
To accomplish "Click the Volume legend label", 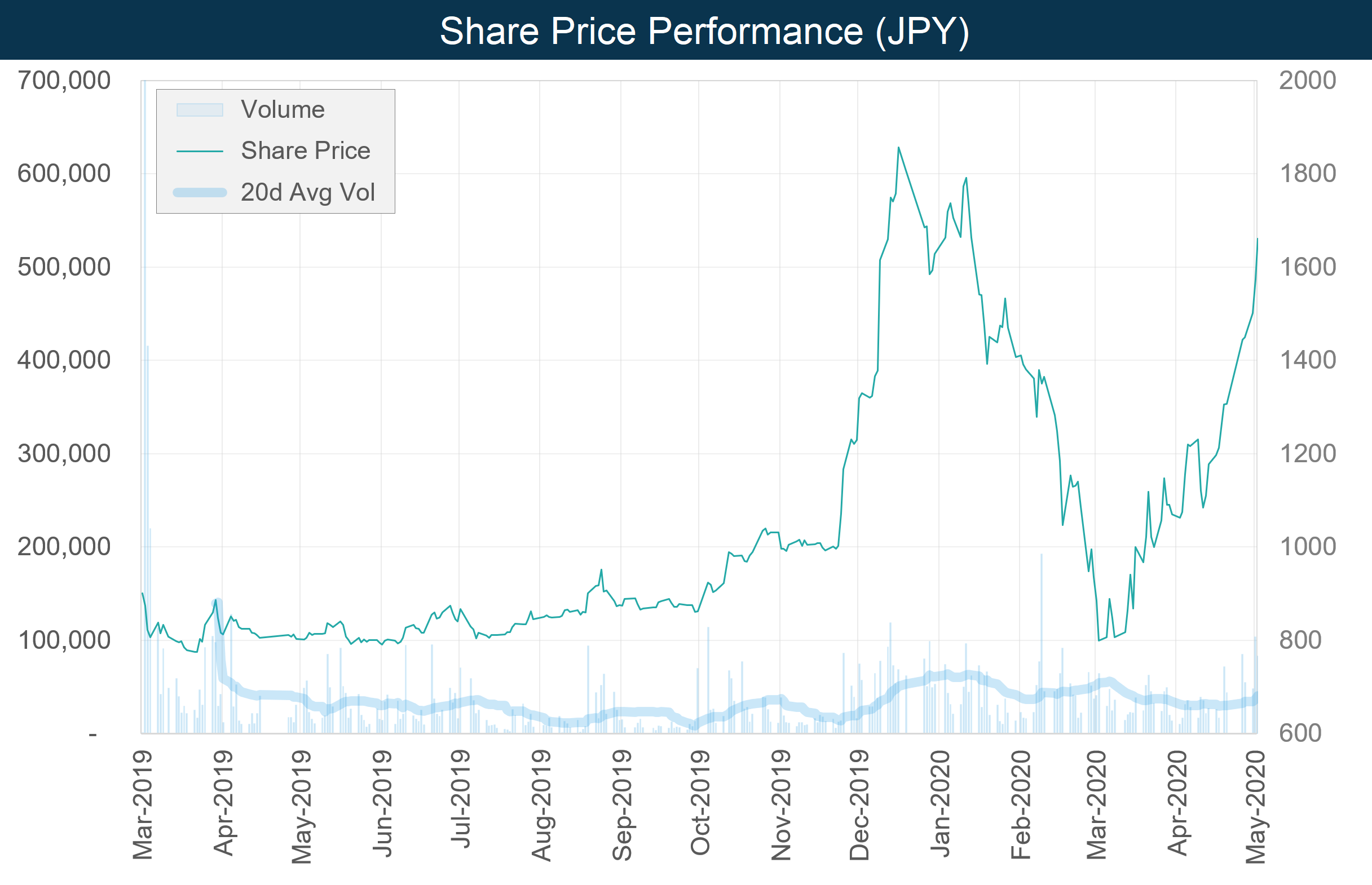I will [283, 110].
